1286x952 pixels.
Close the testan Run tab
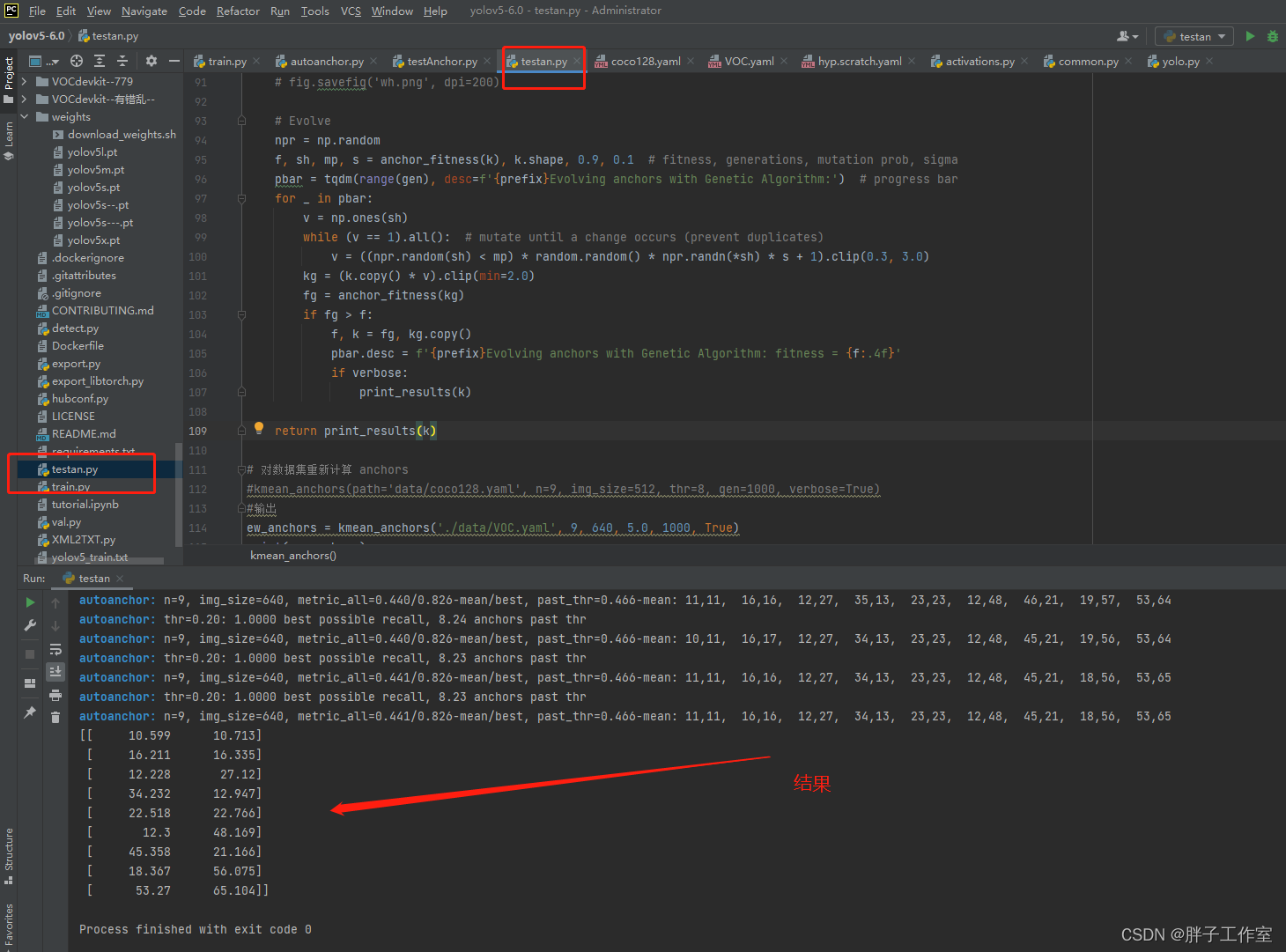pos(120,579)
